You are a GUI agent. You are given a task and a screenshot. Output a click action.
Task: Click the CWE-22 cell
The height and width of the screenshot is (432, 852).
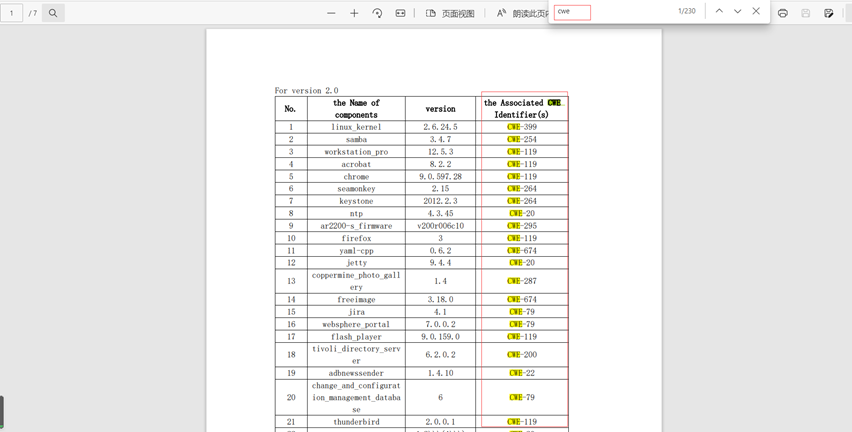coord(522,373)
